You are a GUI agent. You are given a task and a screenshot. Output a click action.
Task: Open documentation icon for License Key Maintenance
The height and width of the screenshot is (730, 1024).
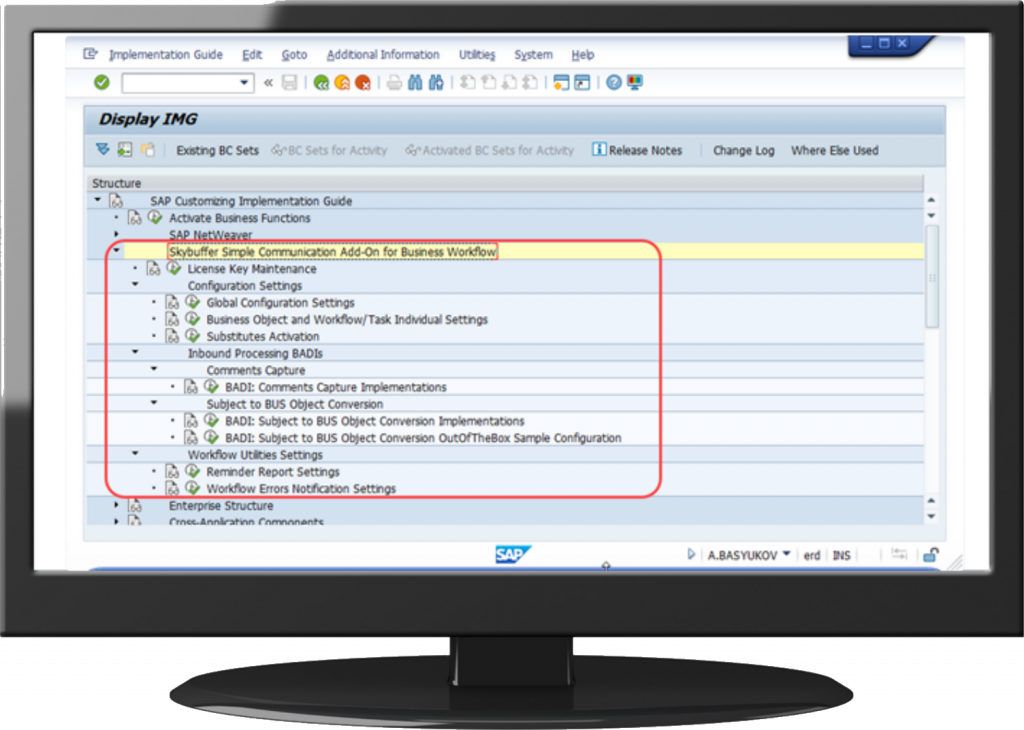click(x=153, y=268)
